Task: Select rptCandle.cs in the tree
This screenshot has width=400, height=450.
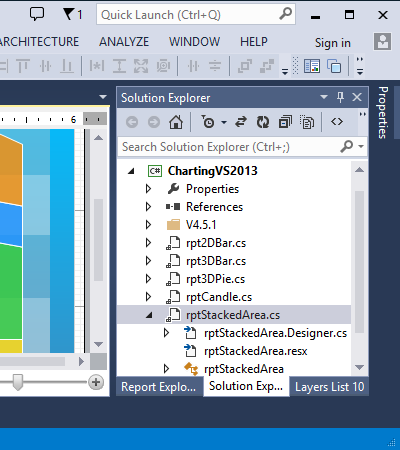Action: [219, 297]
